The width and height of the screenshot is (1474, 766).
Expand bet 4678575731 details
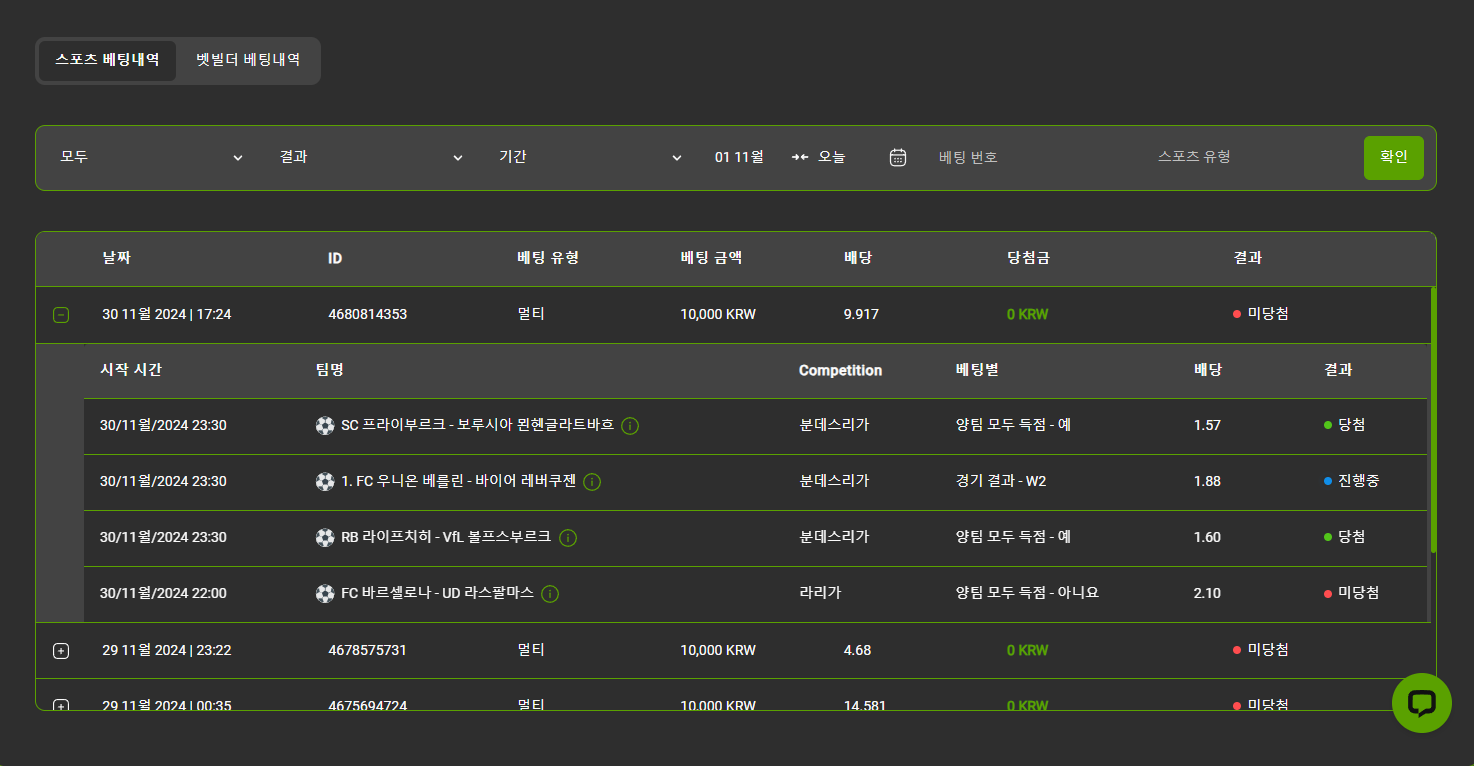(x=61, y=651)
